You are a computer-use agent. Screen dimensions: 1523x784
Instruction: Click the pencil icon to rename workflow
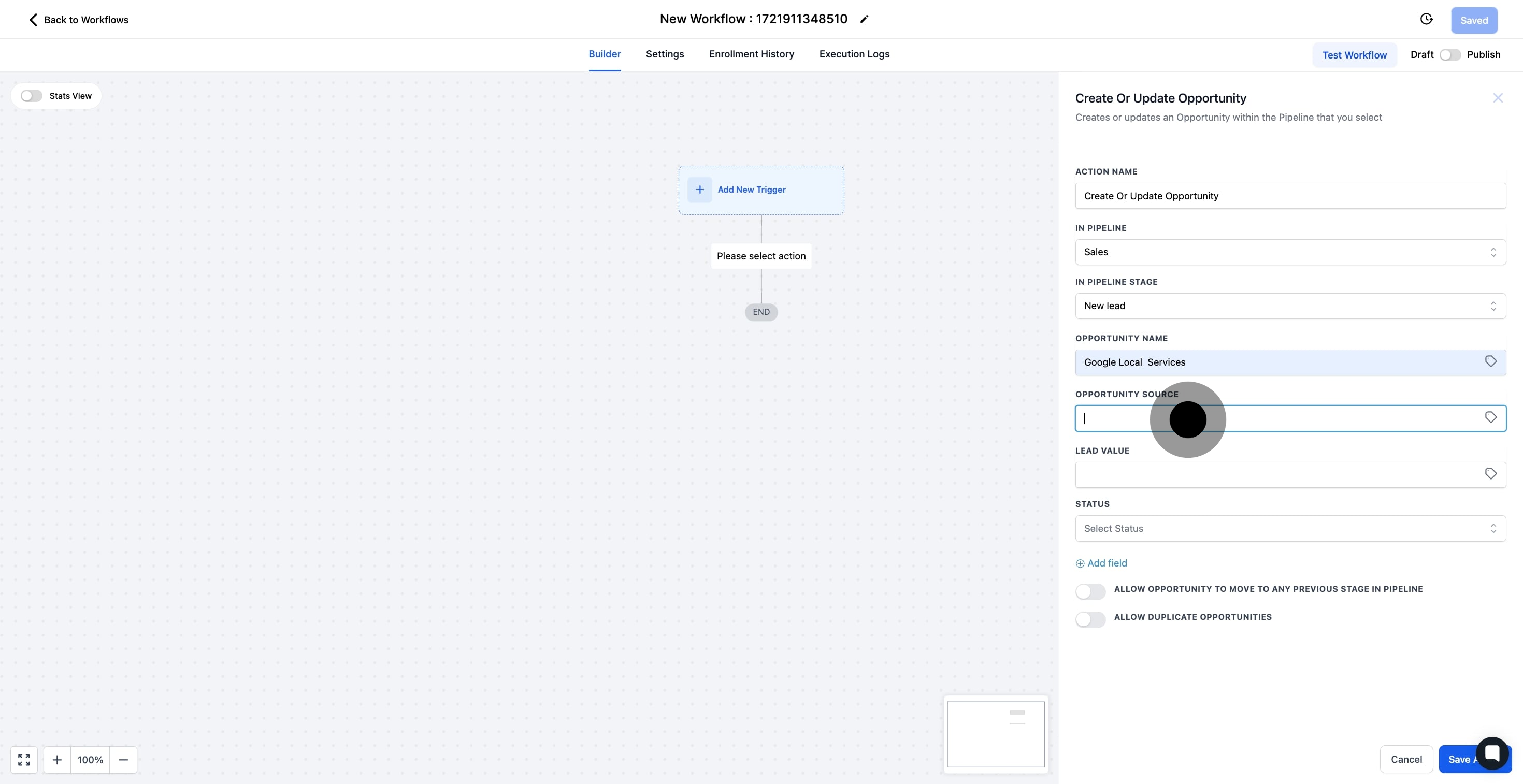click(x=864, y=20)
